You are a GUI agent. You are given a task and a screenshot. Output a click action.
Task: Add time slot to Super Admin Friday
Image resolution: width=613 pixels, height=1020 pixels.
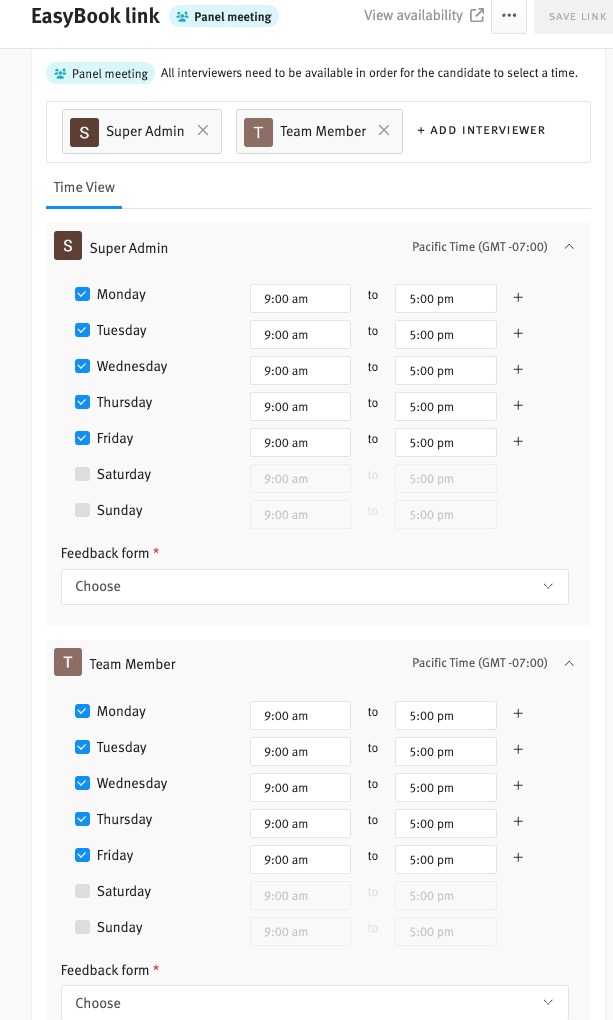point(518,441)
